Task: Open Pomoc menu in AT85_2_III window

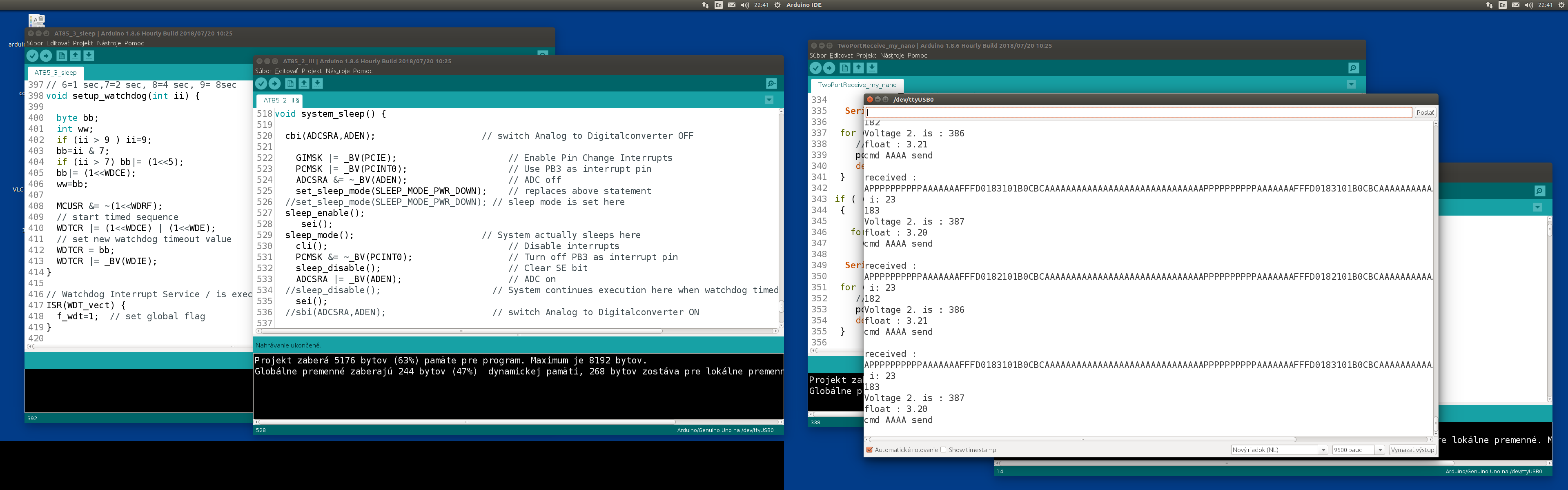Action: 363,71
